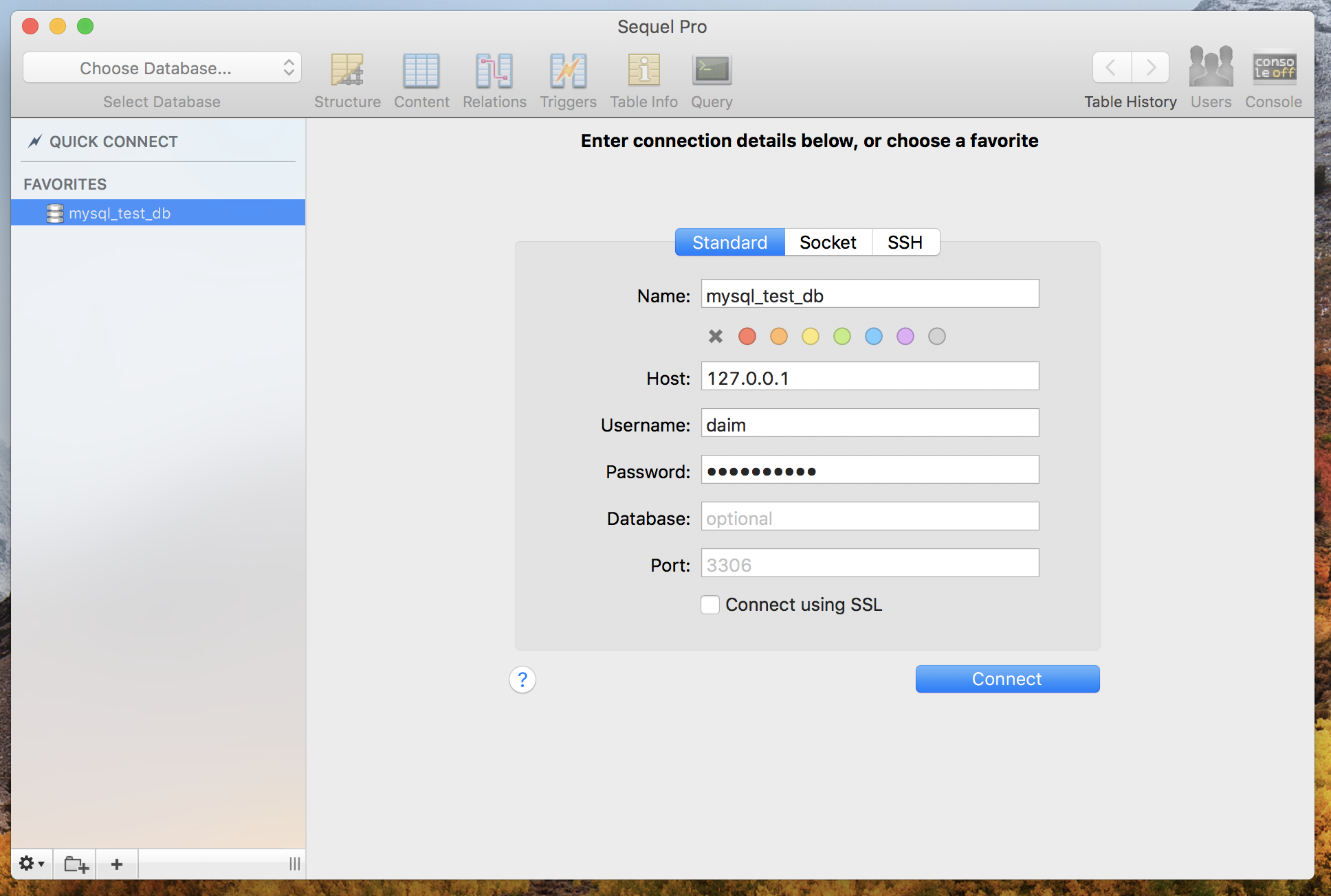Expand the Choose Database dropdown
This screenshot has height=896, width=1331.
[x=162, y=68]
